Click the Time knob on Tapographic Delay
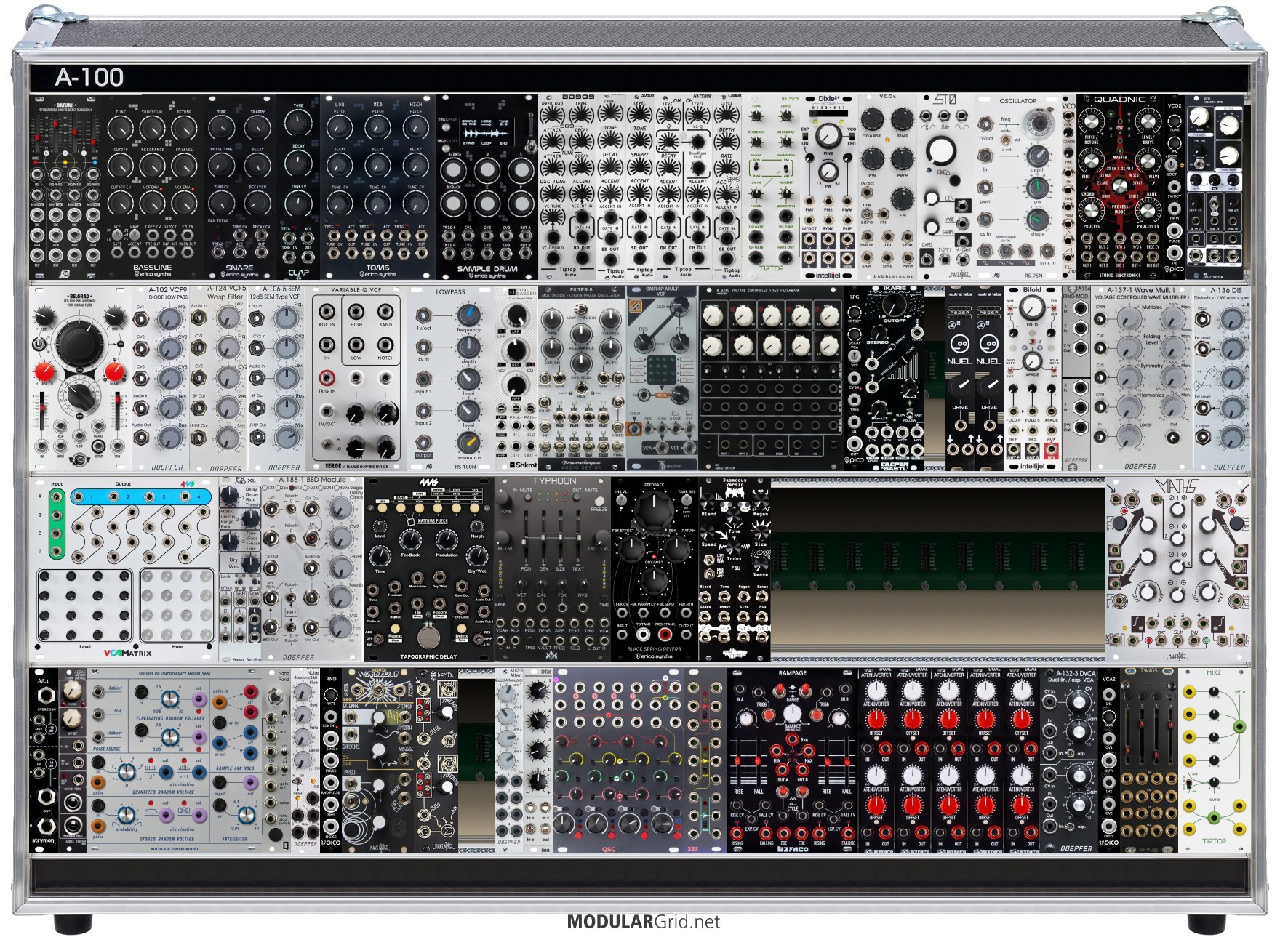1288x937 pixels. click(x=380, y=557)
